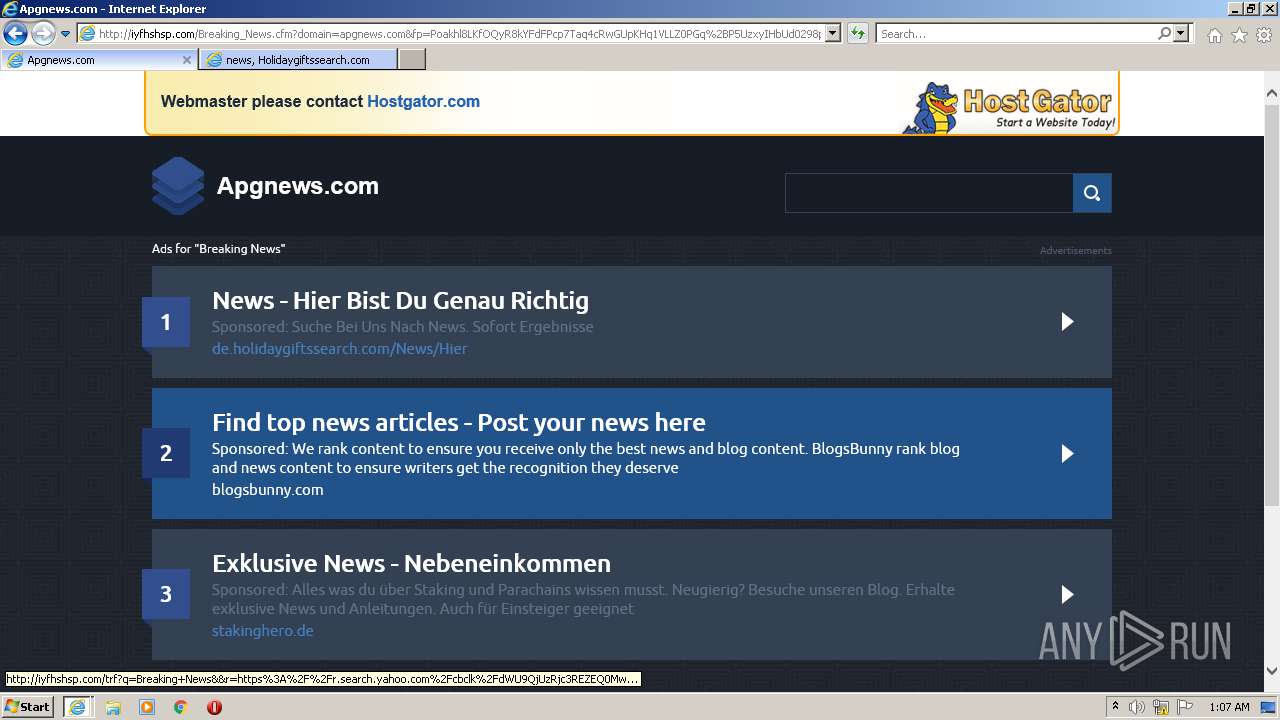The height and width of the screenshot is (720, 1280).
Task: Click the arrow on ad number 3
Action: [1067, 594]
